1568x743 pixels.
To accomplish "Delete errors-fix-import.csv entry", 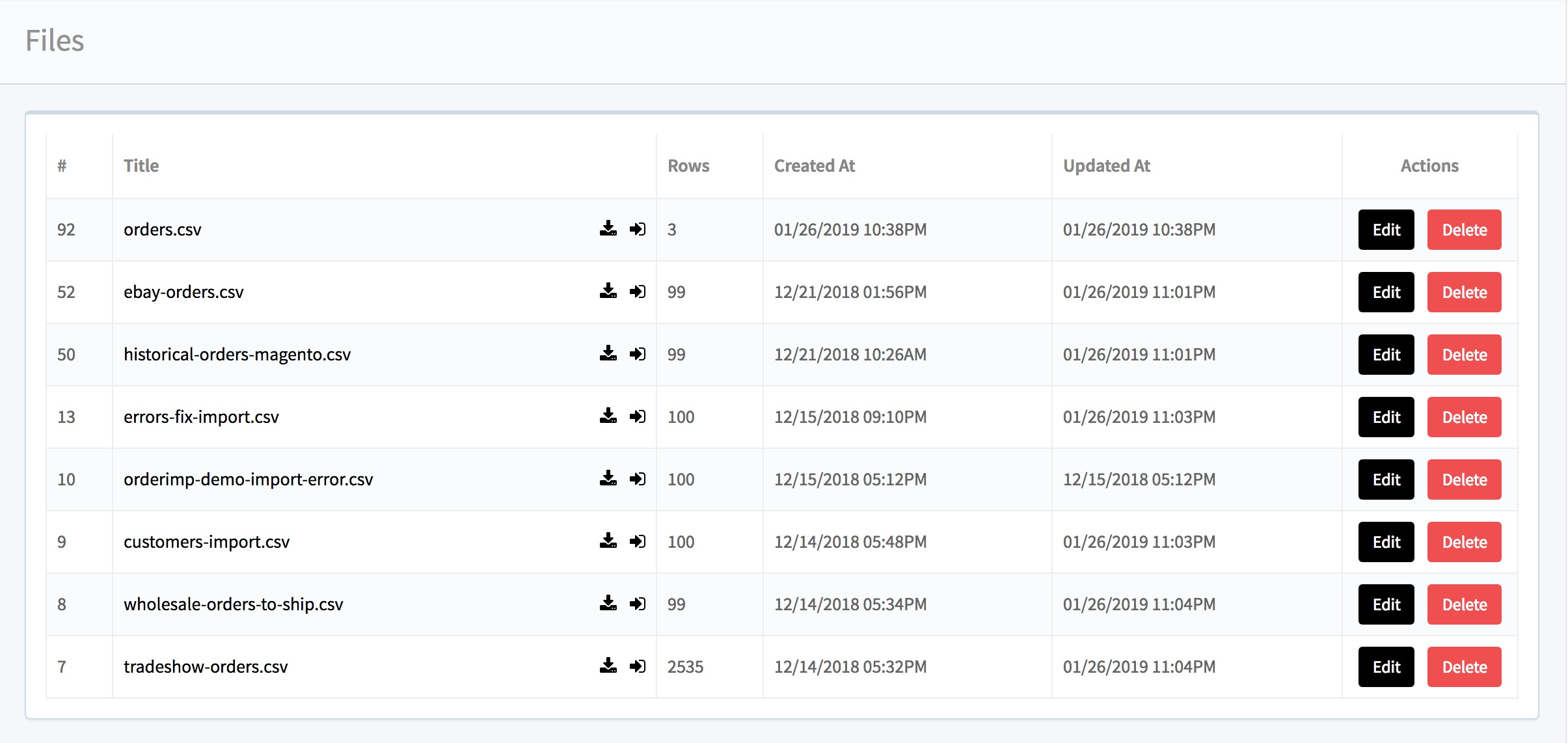I will [x=1464, y=417].
